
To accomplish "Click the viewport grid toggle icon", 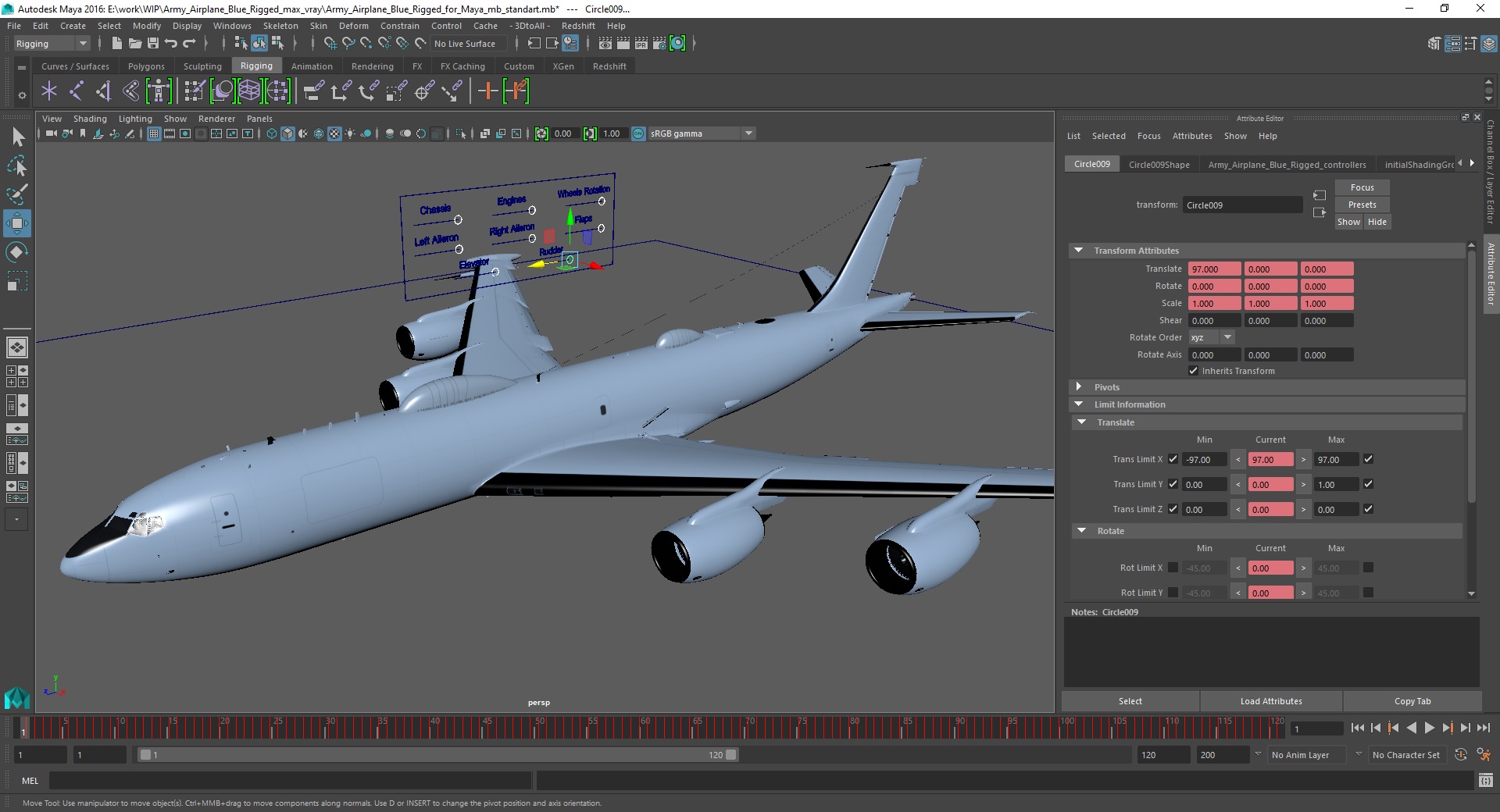I will [x=154, y=134].
